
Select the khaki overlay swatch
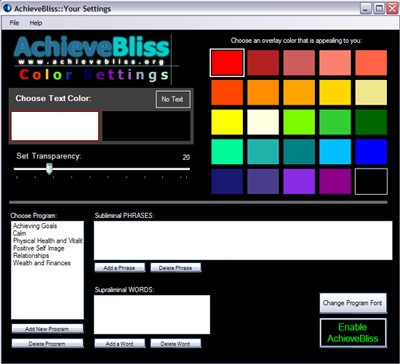pos(371,92)
